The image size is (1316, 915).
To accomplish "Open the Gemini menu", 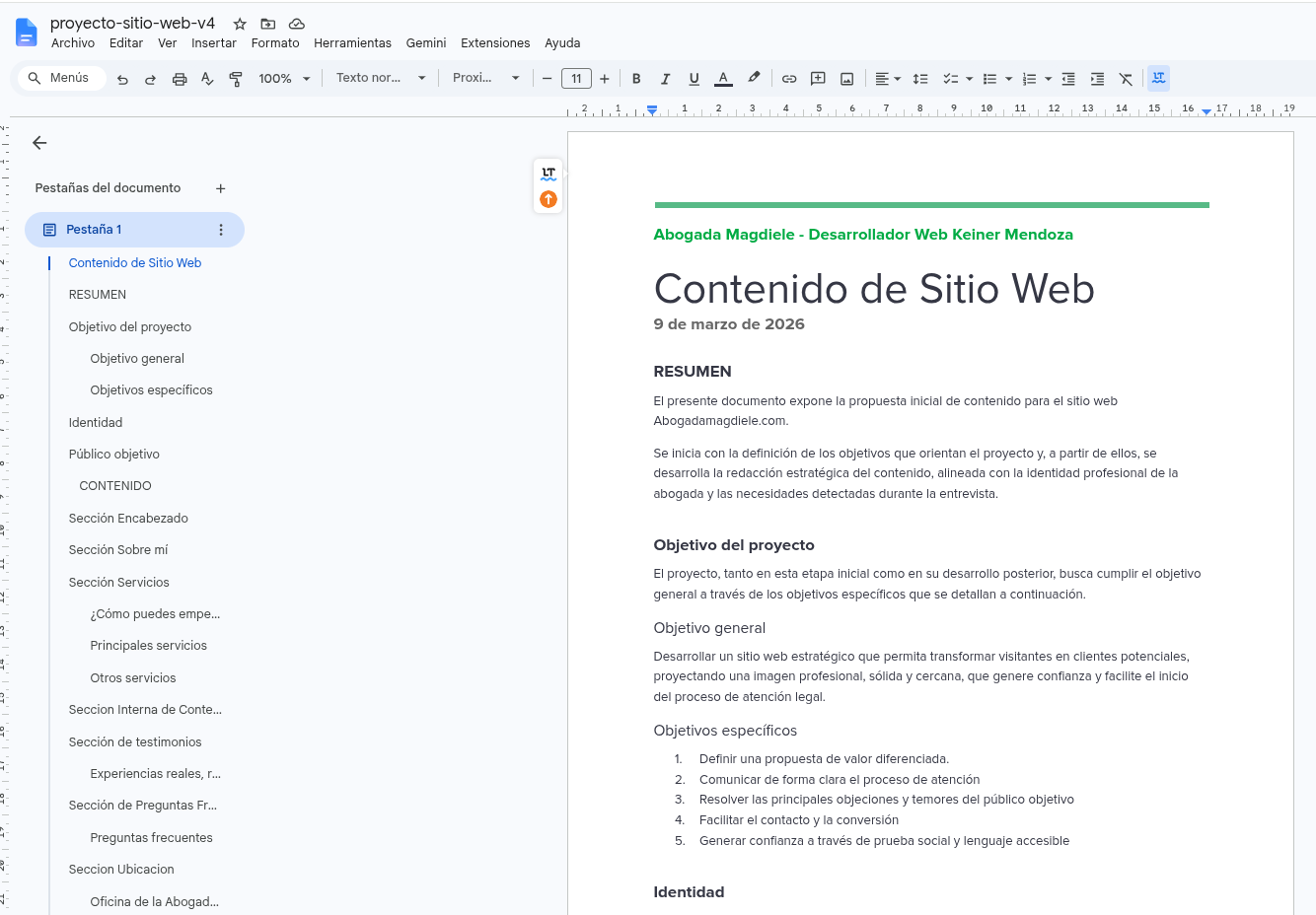I will pos(426,43).
